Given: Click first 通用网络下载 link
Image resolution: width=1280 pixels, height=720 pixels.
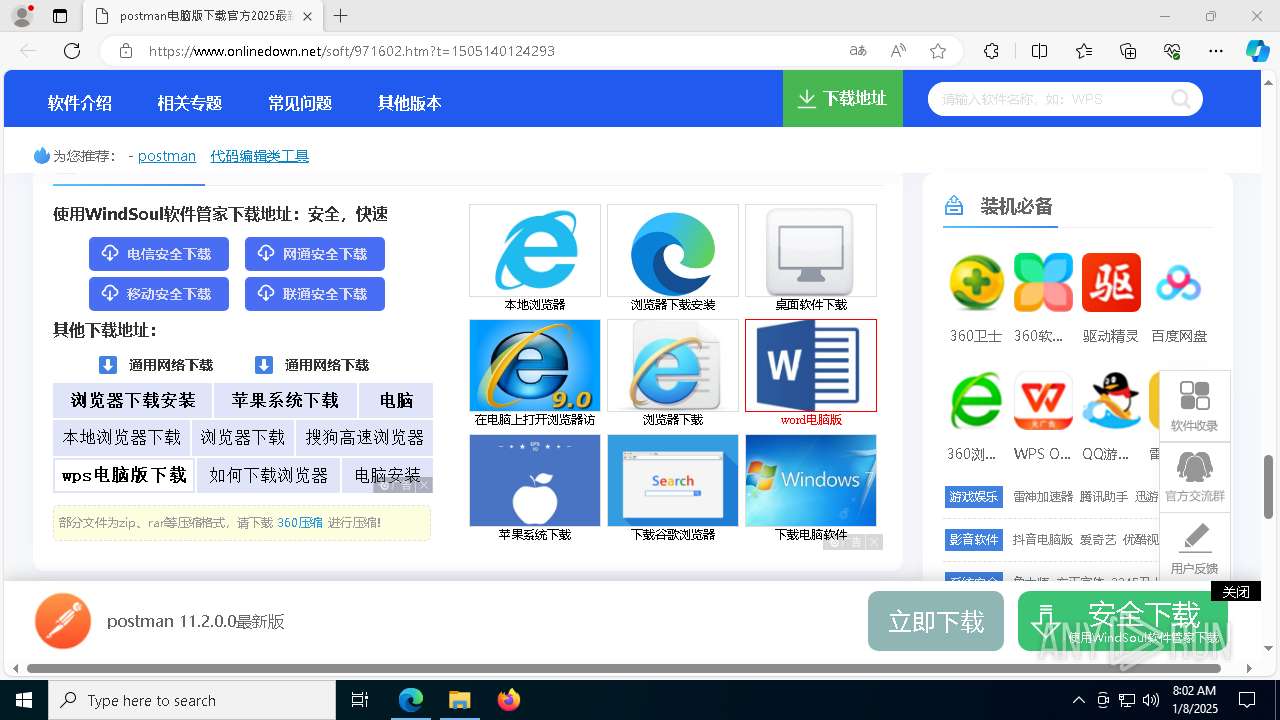Looking at the screenshot, I should tap(156, 365).
